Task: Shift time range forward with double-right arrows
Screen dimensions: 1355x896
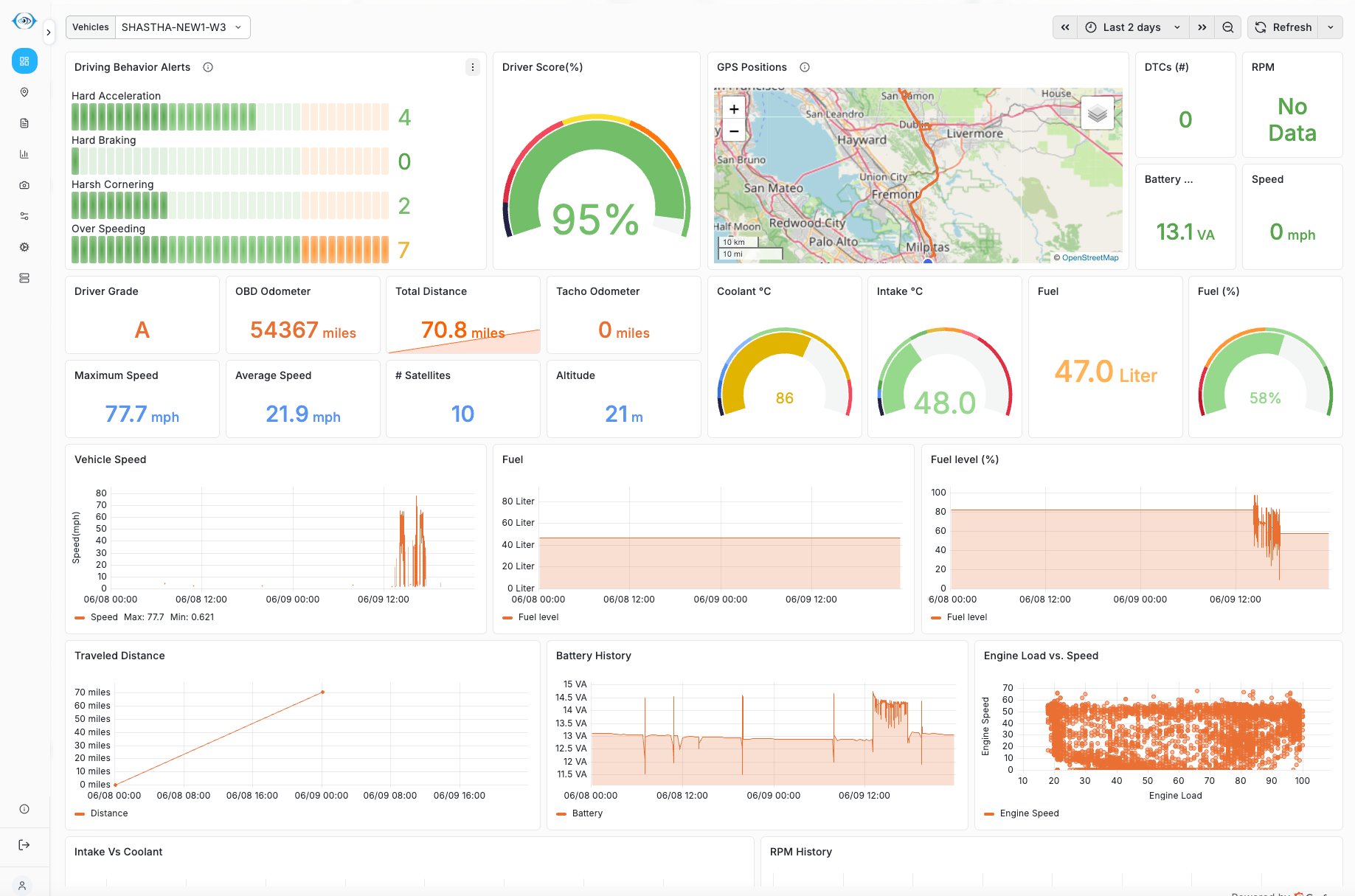Action: click(1202, 27)
